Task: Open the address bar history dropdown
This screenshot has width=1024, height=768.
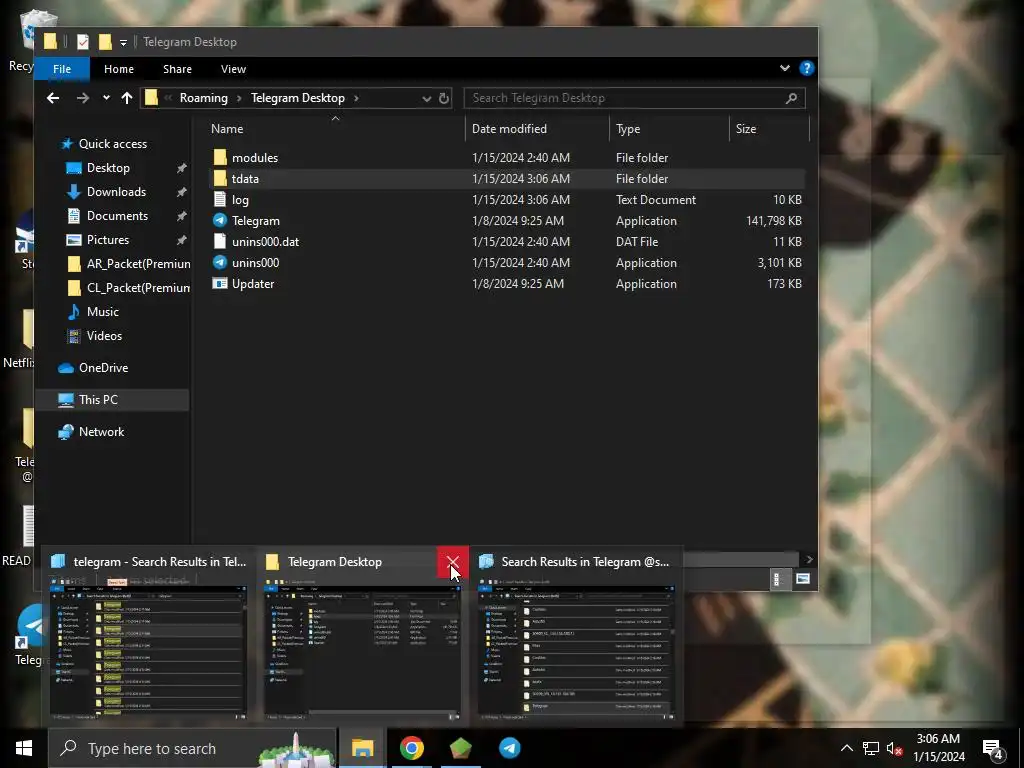Action: [x=426, y=99]
